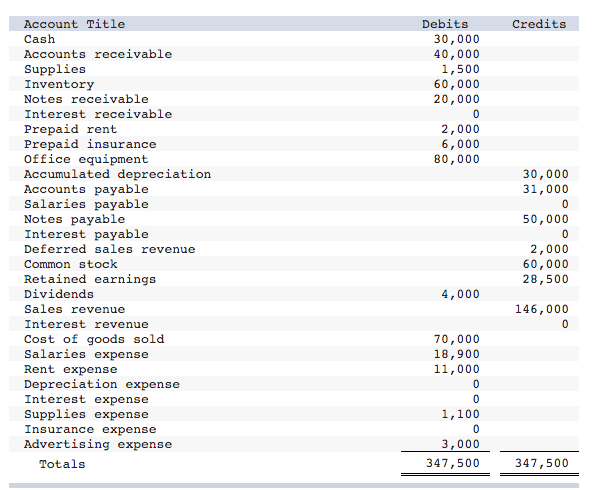Select the Interest payable label
Viewport: 607px width, 490px height.
86,234
